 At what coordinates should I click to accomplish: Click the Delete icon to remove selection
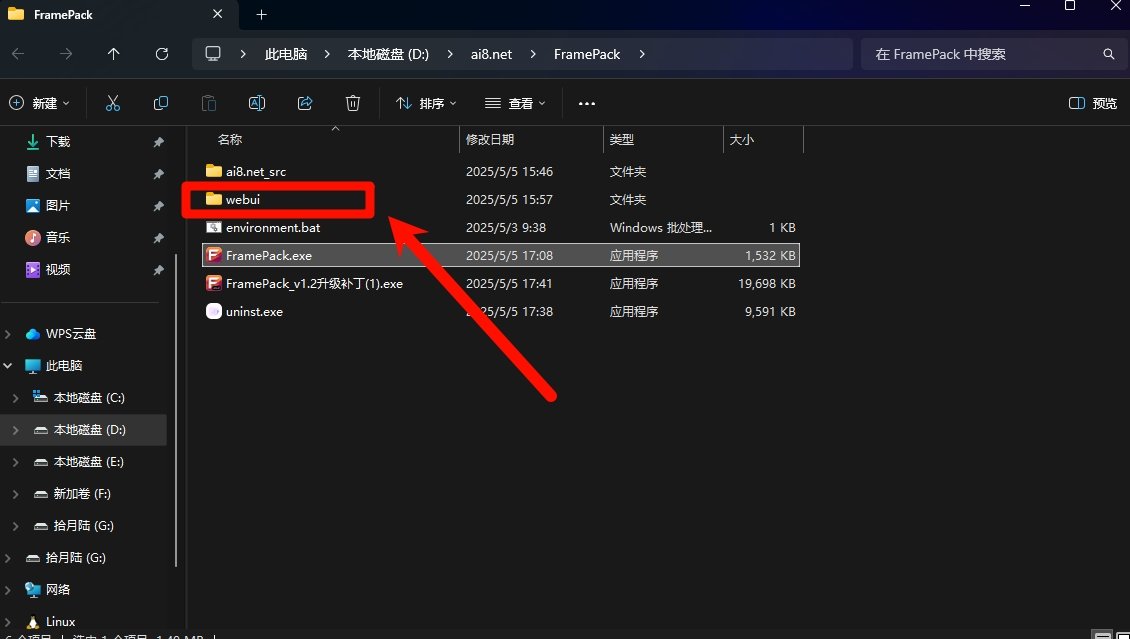coord(353,103)
